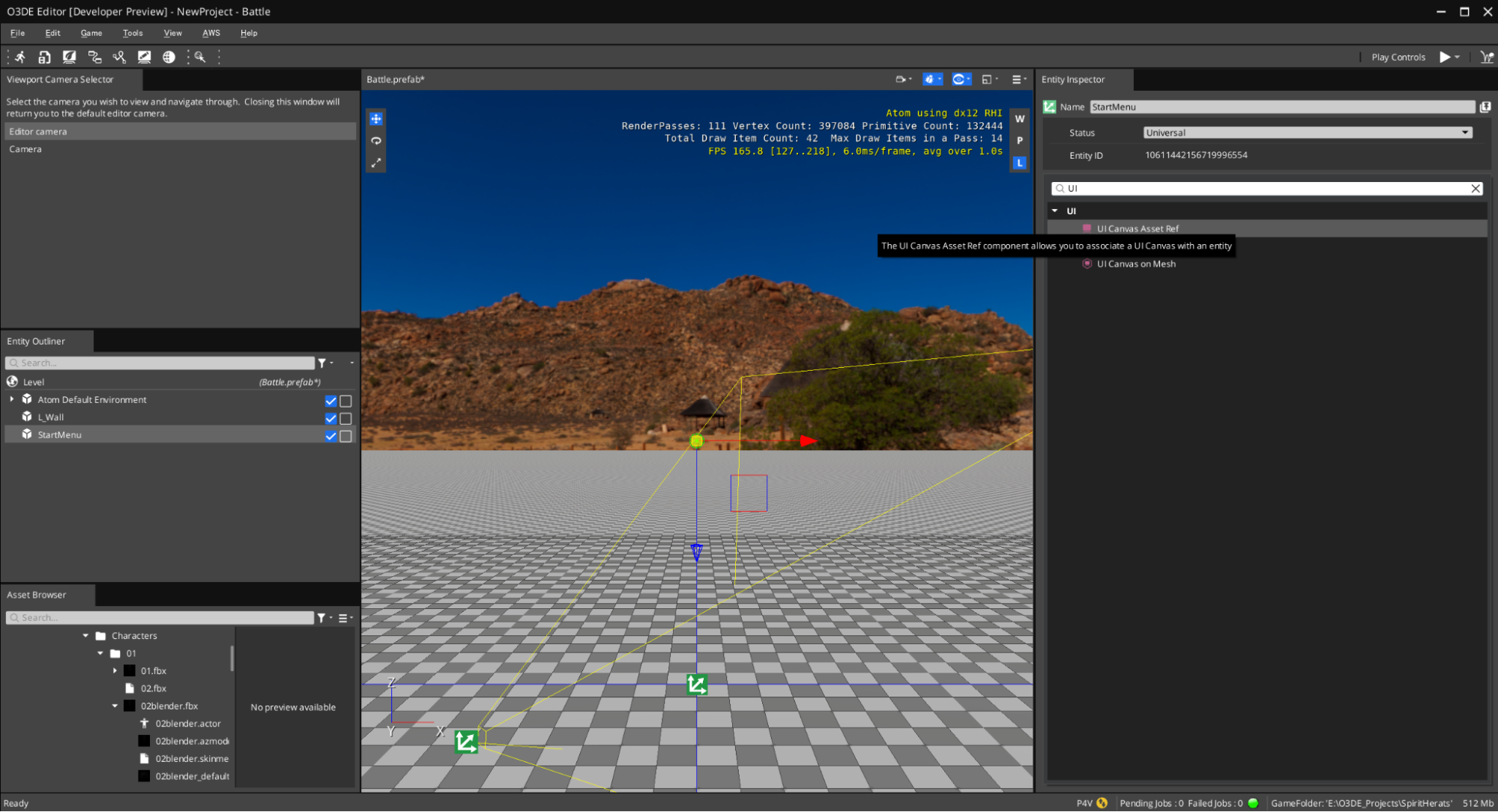This screenshot has width=1498, height=812.
Task: Open the Edit menu
Action: tap(52, 33)
